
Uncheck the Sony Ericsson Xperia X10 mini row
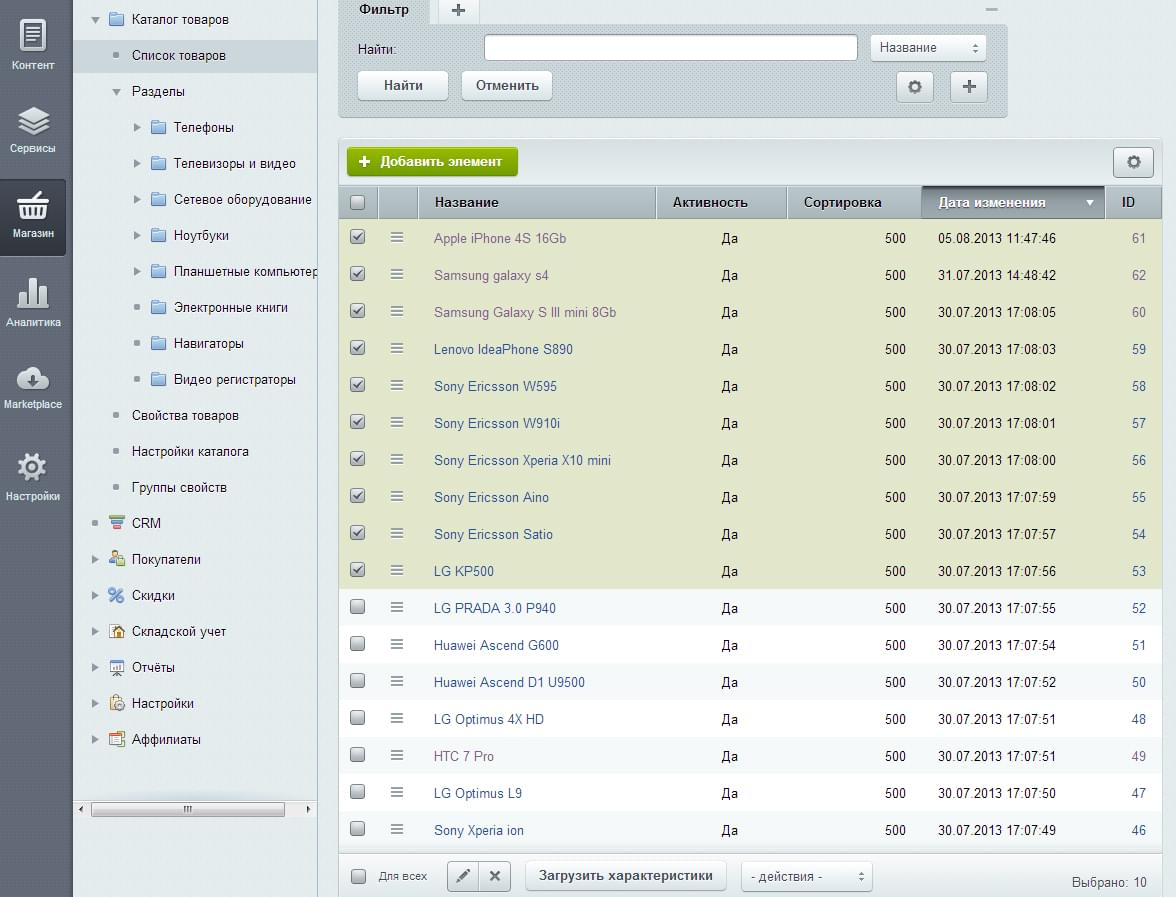(x=358, y=458)
